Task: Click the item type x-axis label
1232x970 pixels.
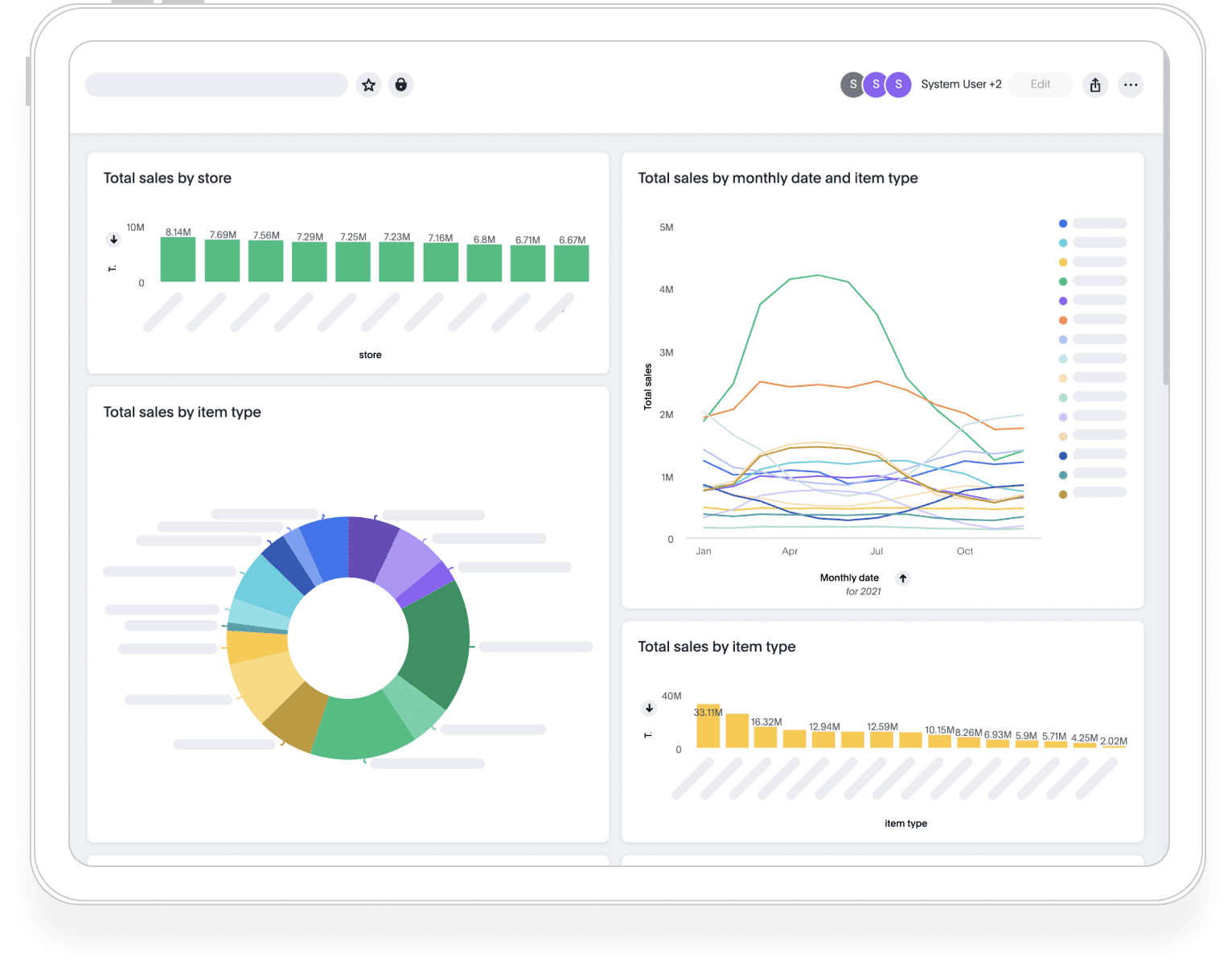Action: point(906,823)
